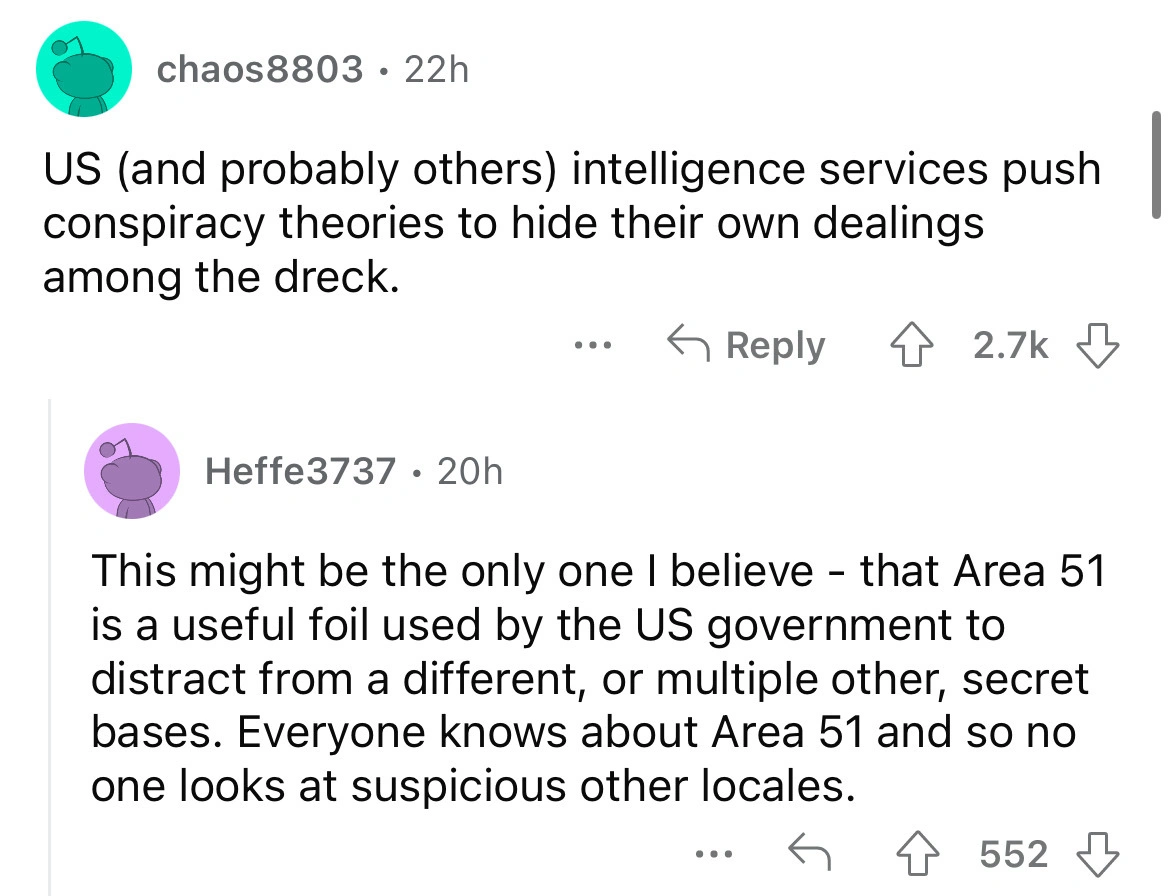Select the 22h timestamp on the top comment
Screen dimensions: 1170x896
[434, 69]
